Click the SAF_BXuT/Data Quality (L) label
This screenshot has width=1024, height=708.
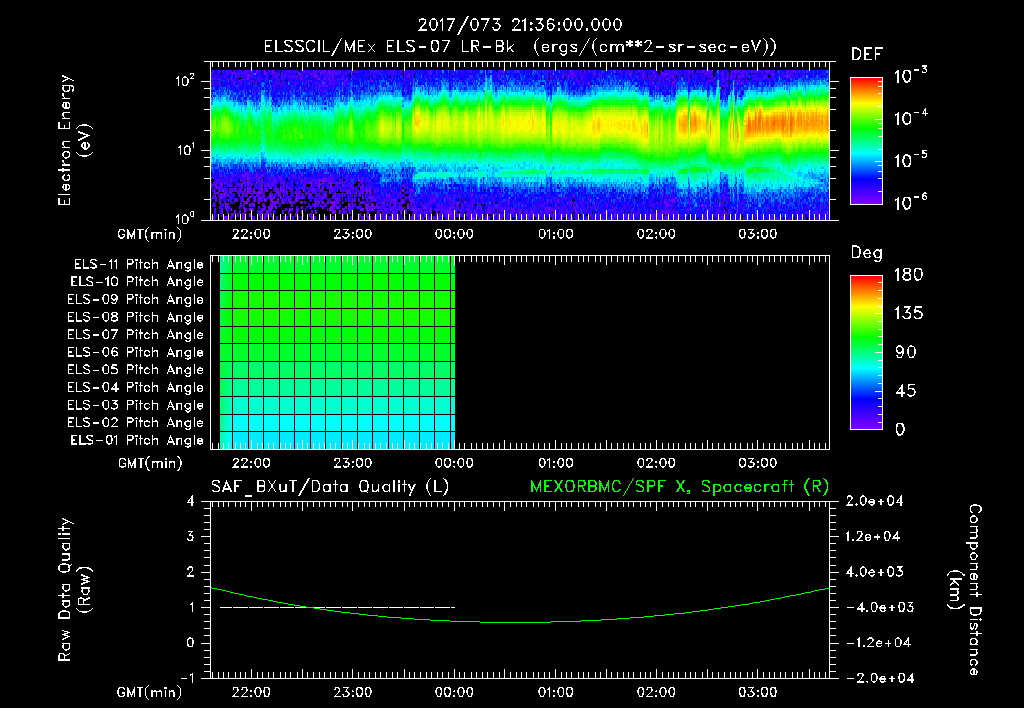[x=330, y=487]
